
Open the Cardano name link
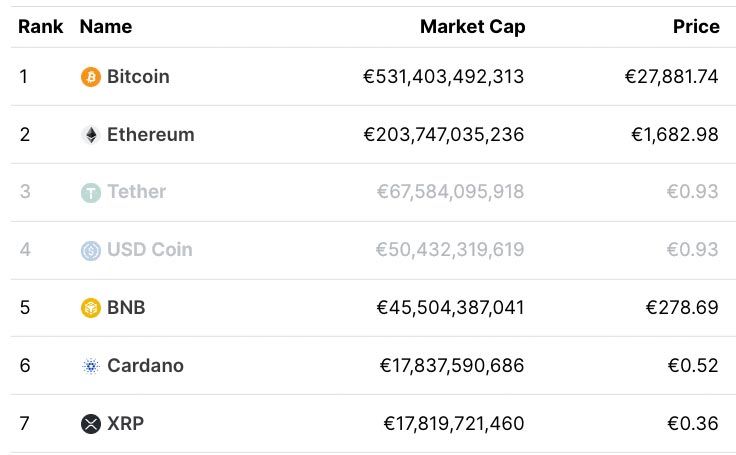[x=146, y=366]
